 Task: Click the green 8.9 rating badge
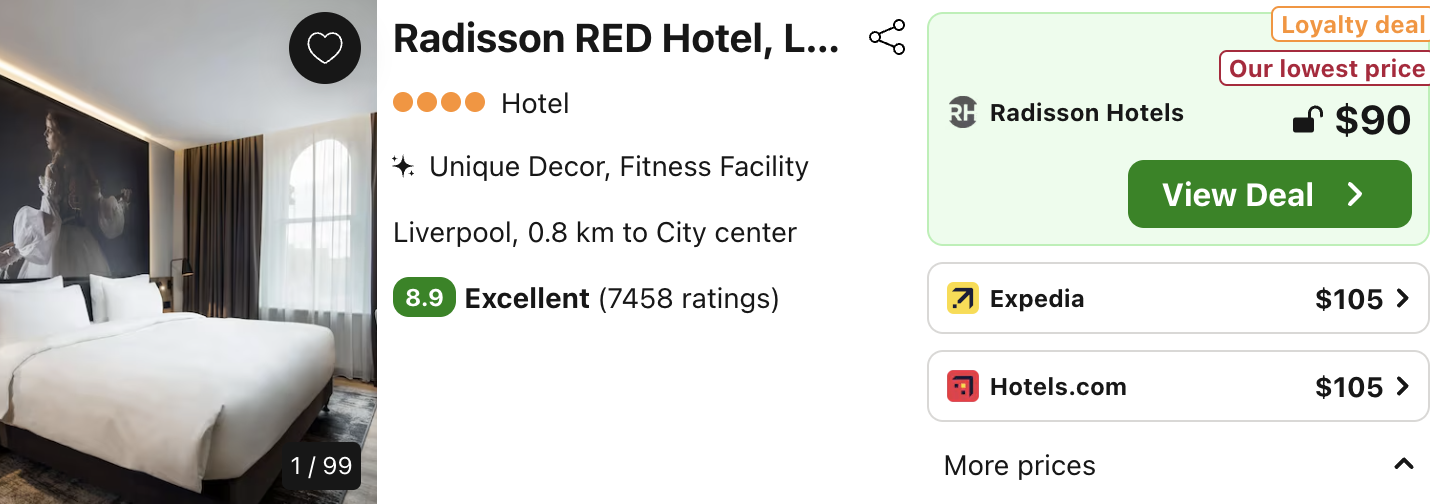pyautogui.click(x=424, y=298)
